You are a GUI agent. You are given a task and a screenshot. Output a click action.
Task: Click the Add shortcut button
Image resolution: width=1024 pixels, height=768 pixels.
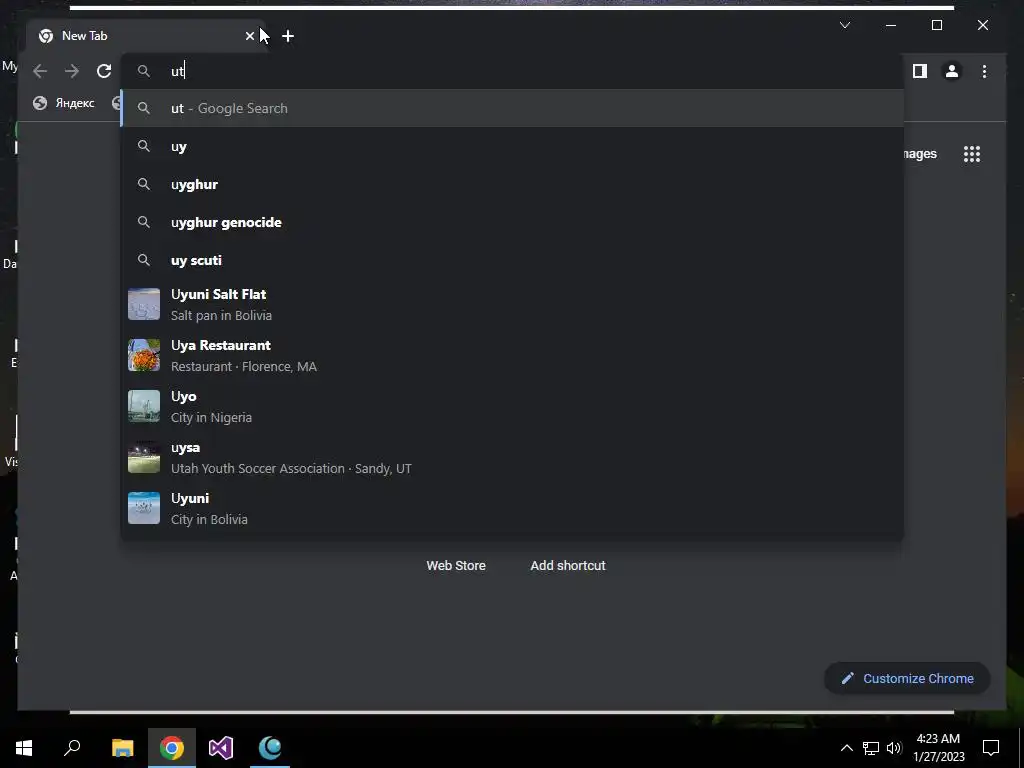(x=568, y=566)
